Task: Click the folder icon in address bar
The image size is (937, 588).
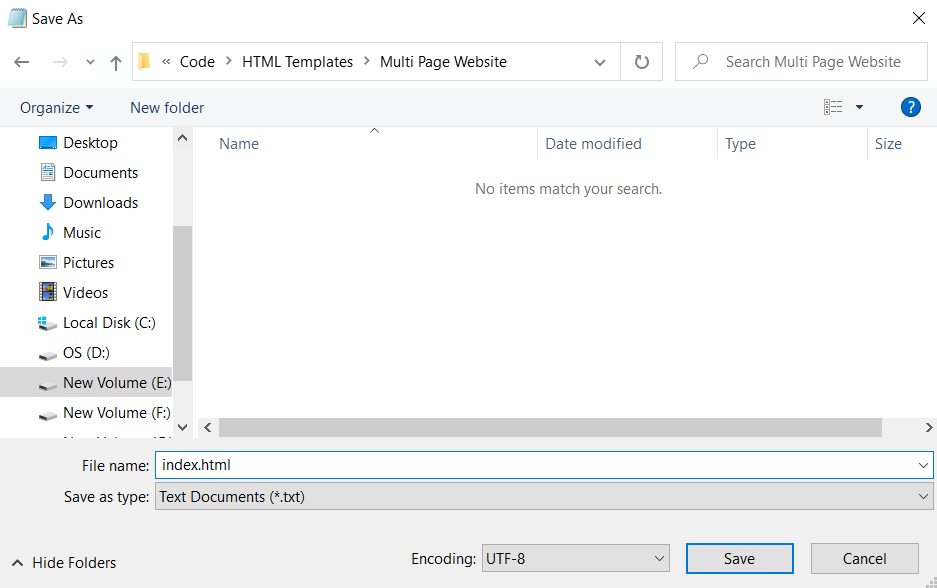Action: click(144, 62)
